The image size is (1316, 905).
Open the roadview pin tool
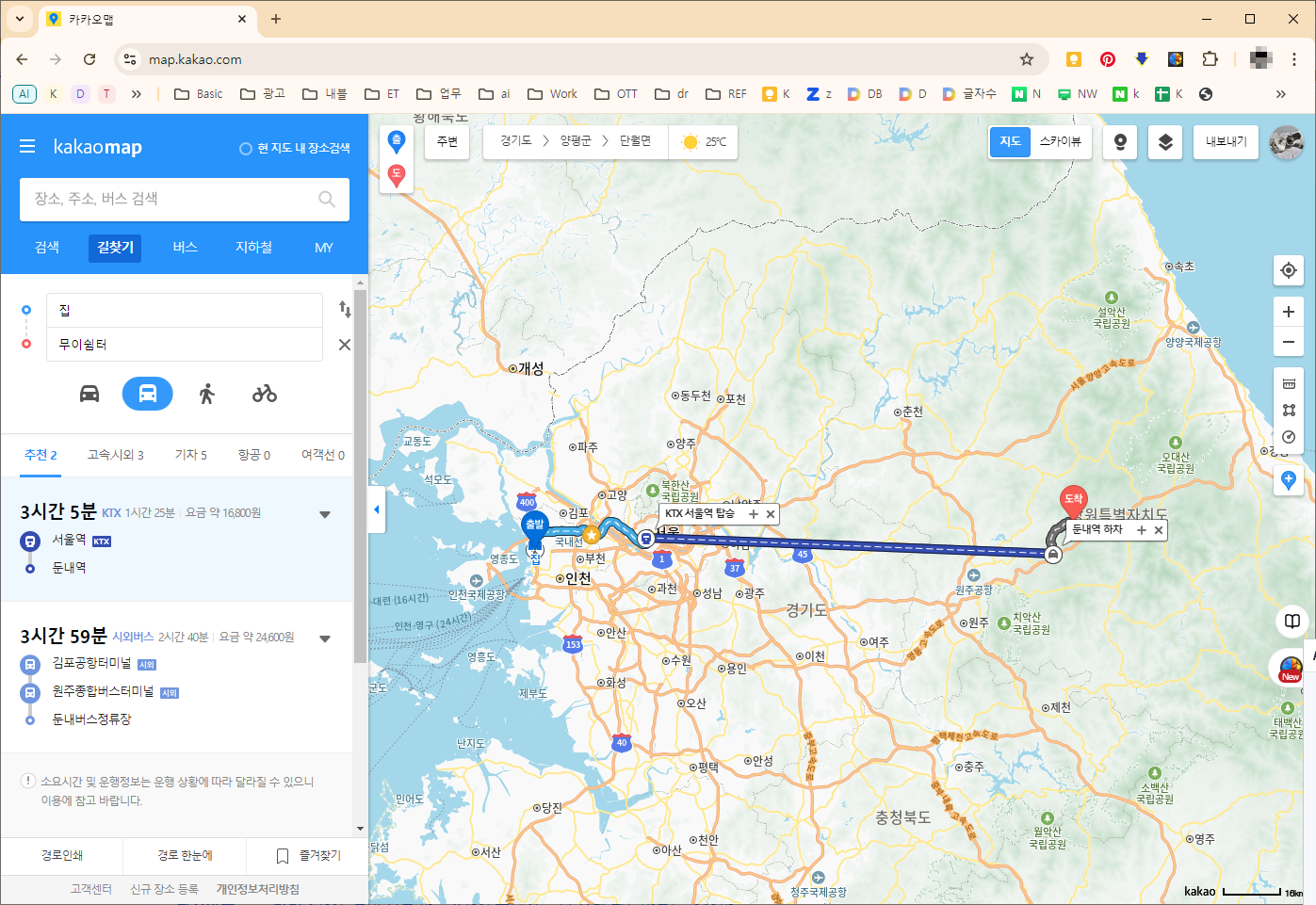click(1120, 142)
